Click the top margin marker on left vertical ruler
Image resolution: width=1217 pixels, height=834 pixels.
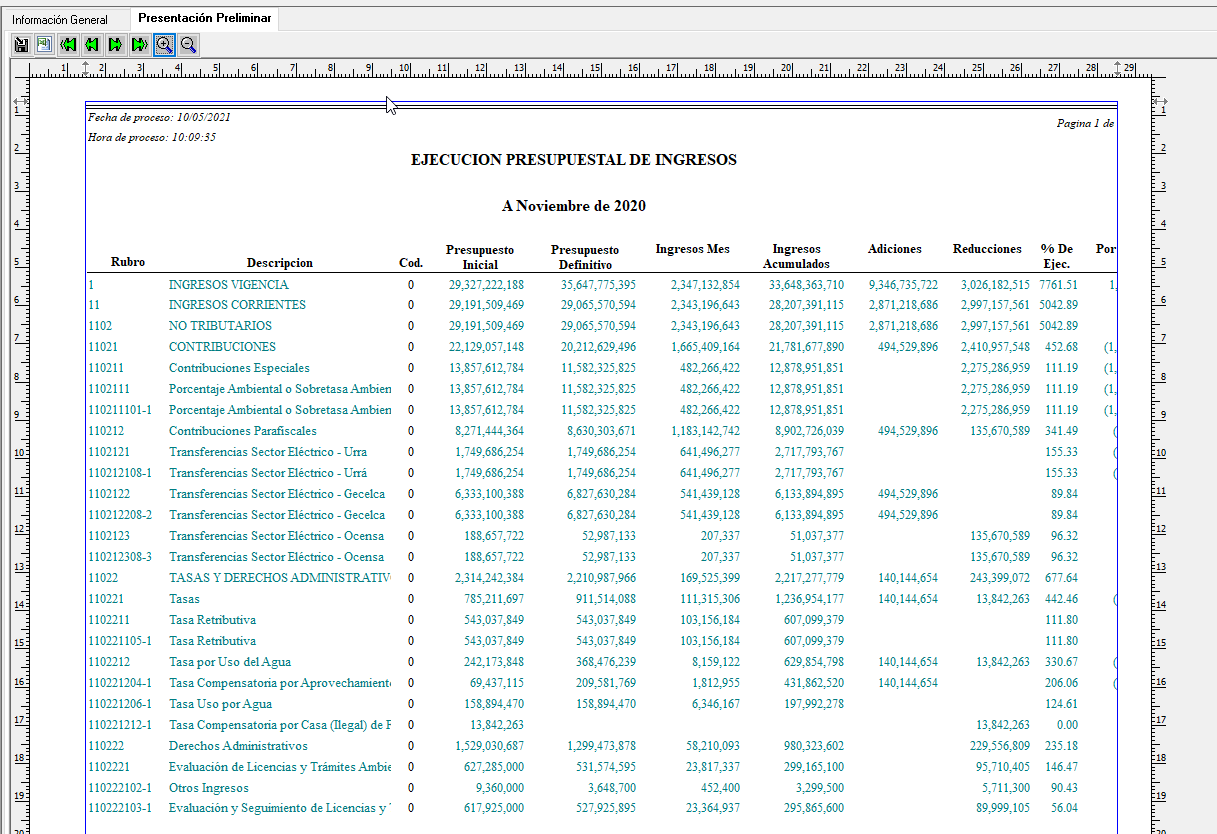tap(19, 102)
